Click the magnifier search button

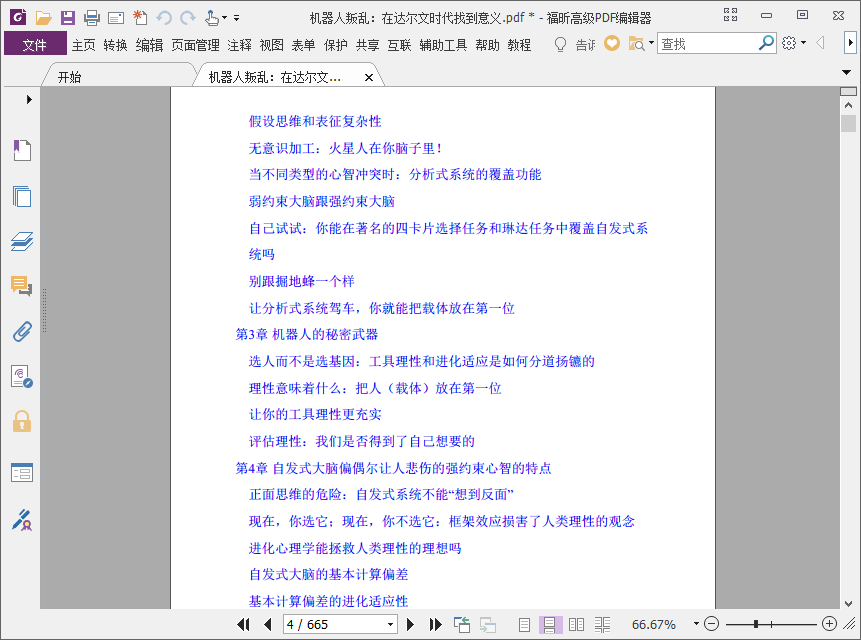767,42
